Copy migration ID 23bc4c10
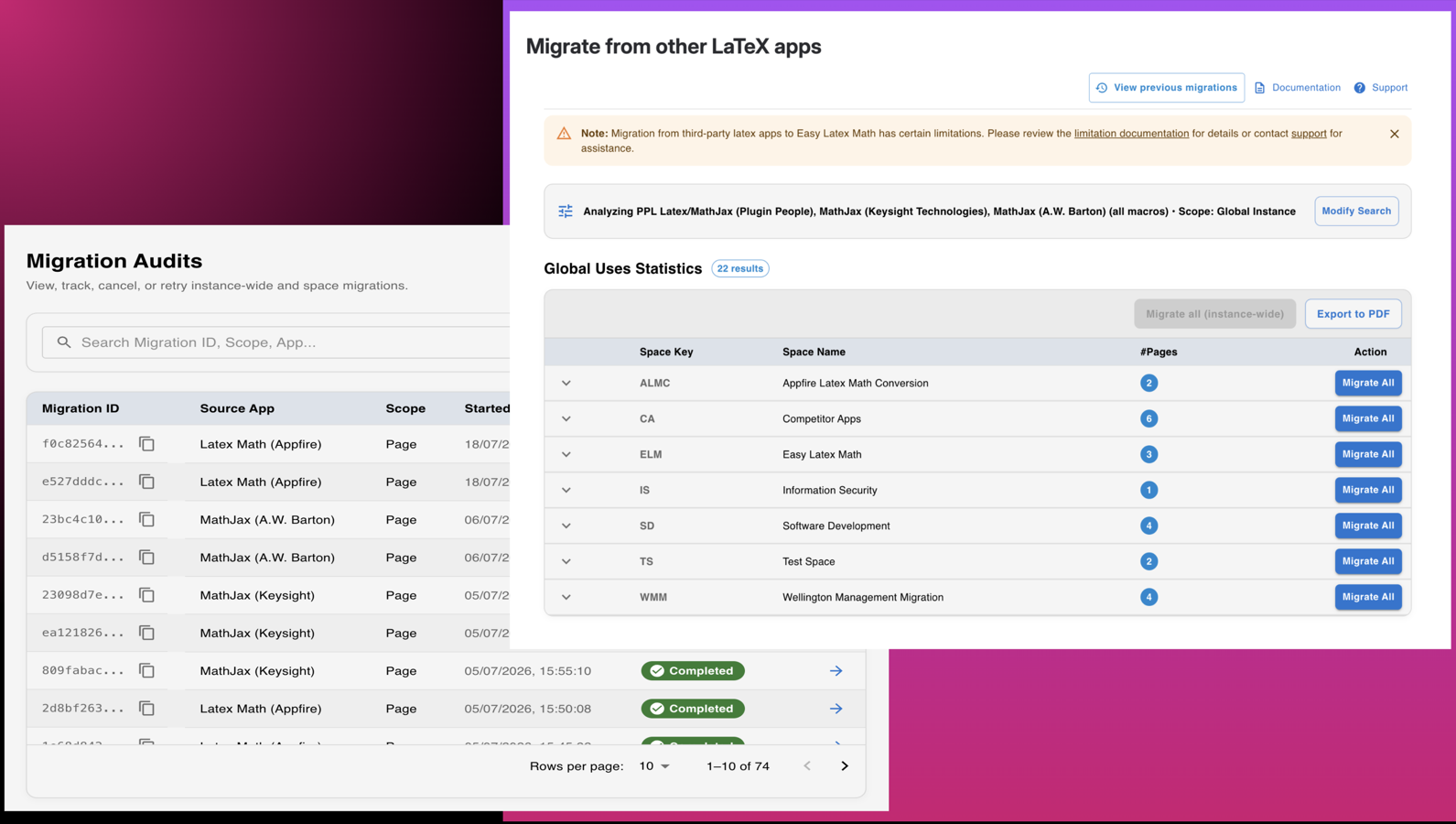The height and width of the screenshot is (824, 1456). (146, 519)
